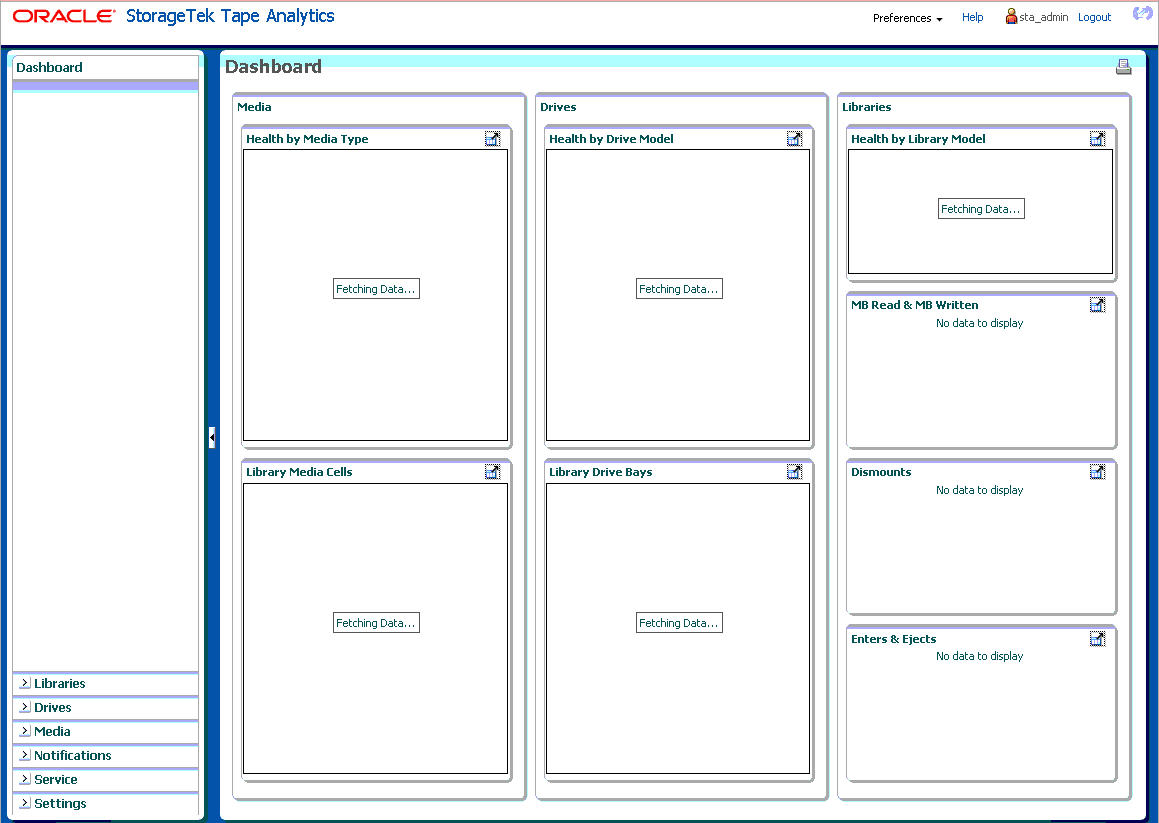Expand the Notifications navigation section

[x=25, y=756]
